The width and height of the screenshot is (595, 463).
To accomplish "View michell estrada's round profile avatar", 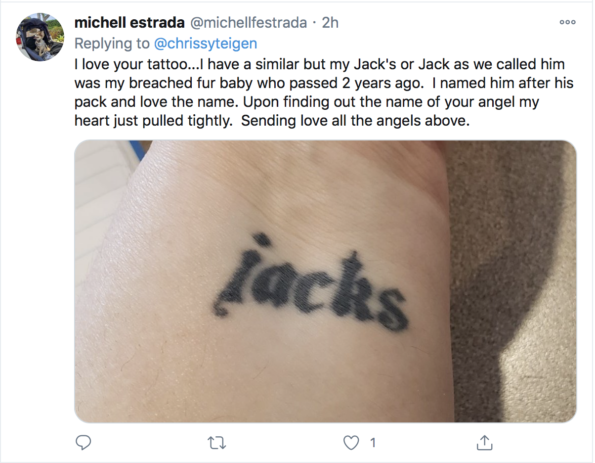I will 40,37.
